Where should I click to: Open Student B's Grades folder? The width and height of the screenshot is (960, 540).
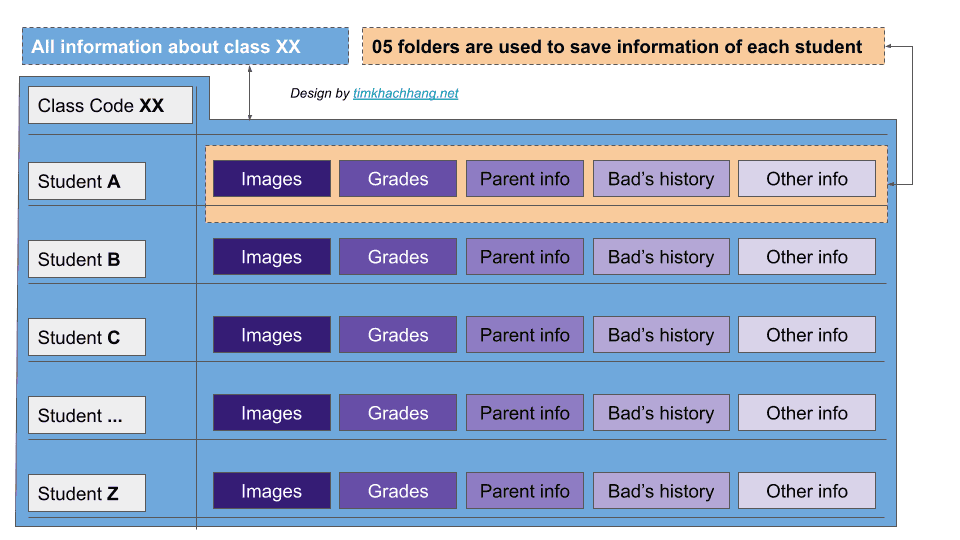[x=398, y=257]
